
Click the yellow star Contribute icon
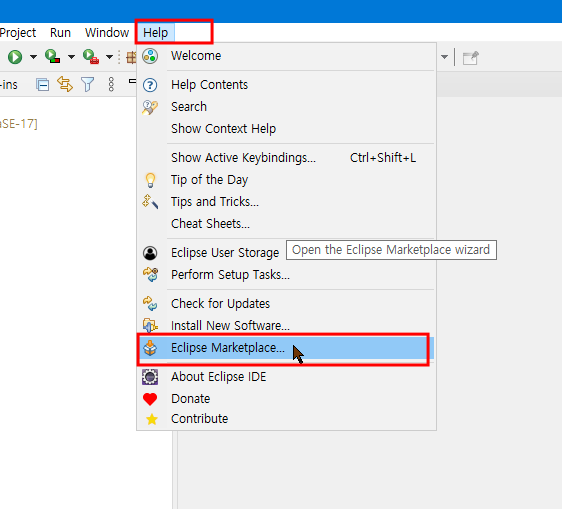152,419
